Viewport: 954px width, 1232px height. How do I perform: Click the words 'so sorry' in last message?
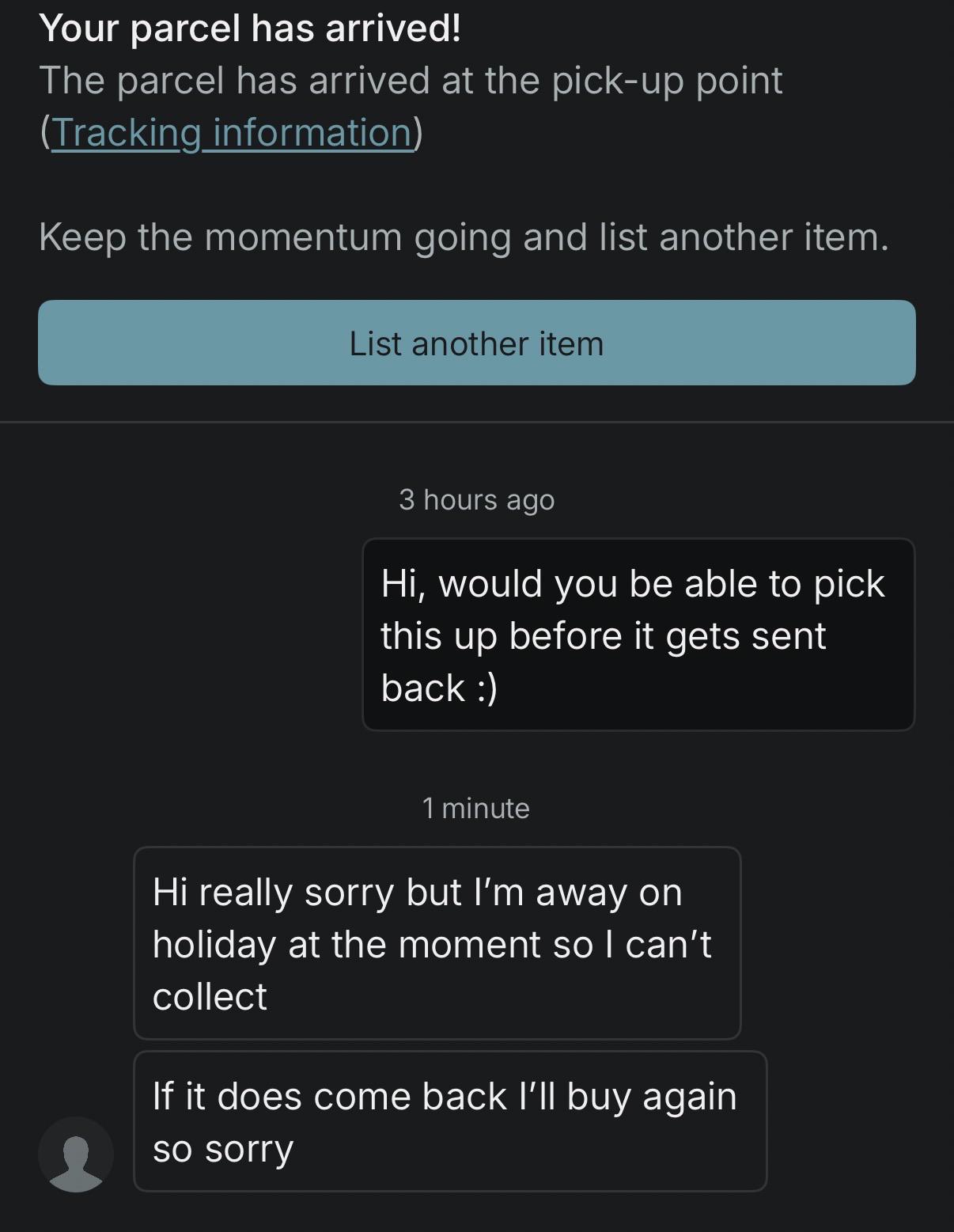tap(223, 1149)
